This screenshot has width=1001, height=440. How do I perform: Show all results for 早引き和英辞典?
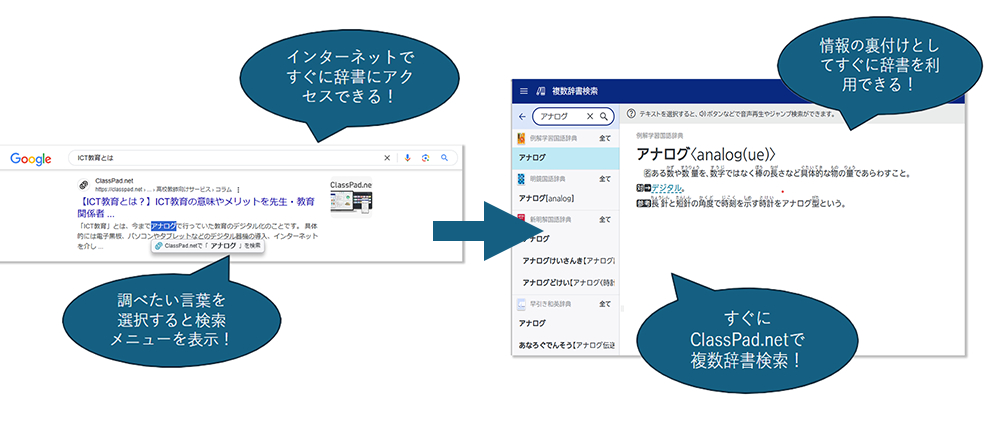pos(604,303)
